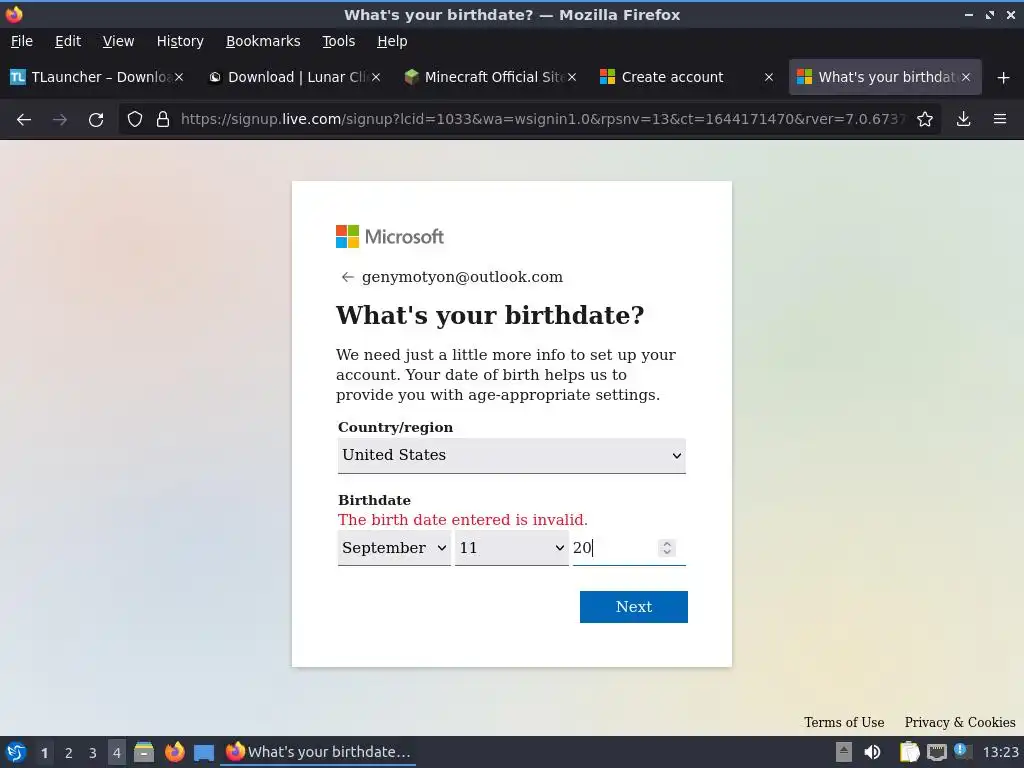
Task: Click the Microsoft logo
Action: pyautogui.click(x=390, y=236)
